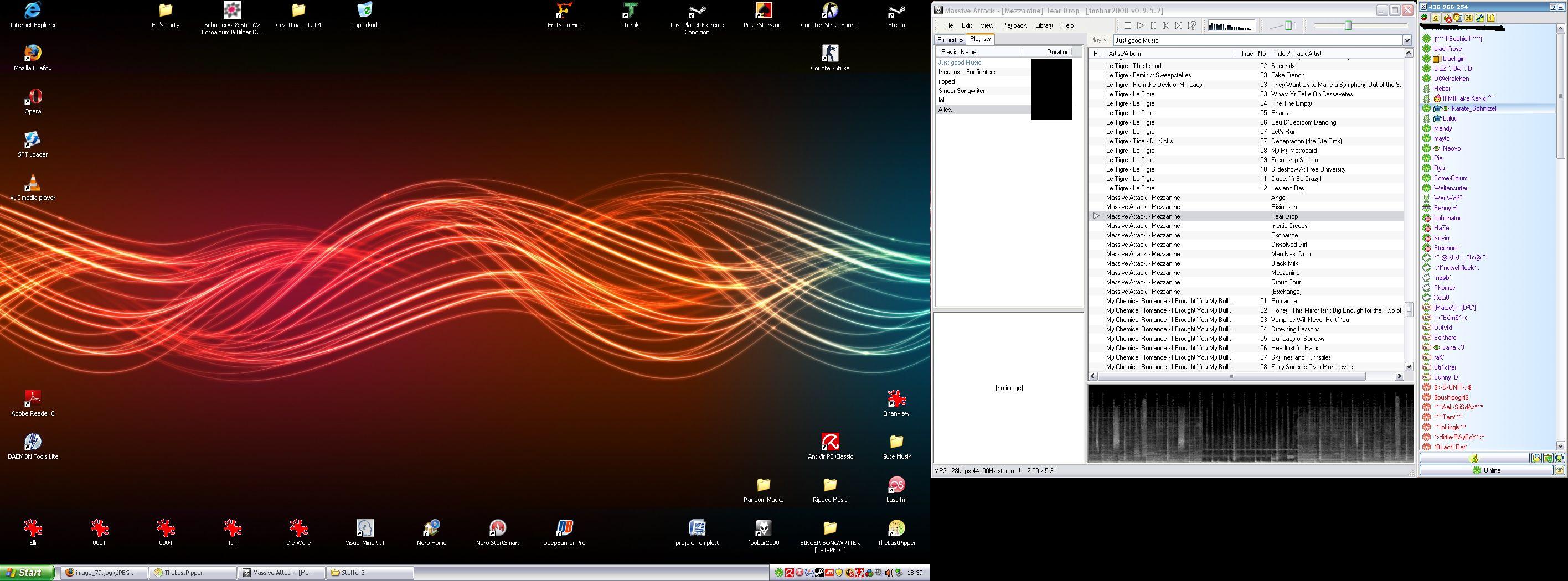Stop playback in foobar2000
Viewport: 1568px width, 581px height.
pyautogui.click(x=1127, y=25)
